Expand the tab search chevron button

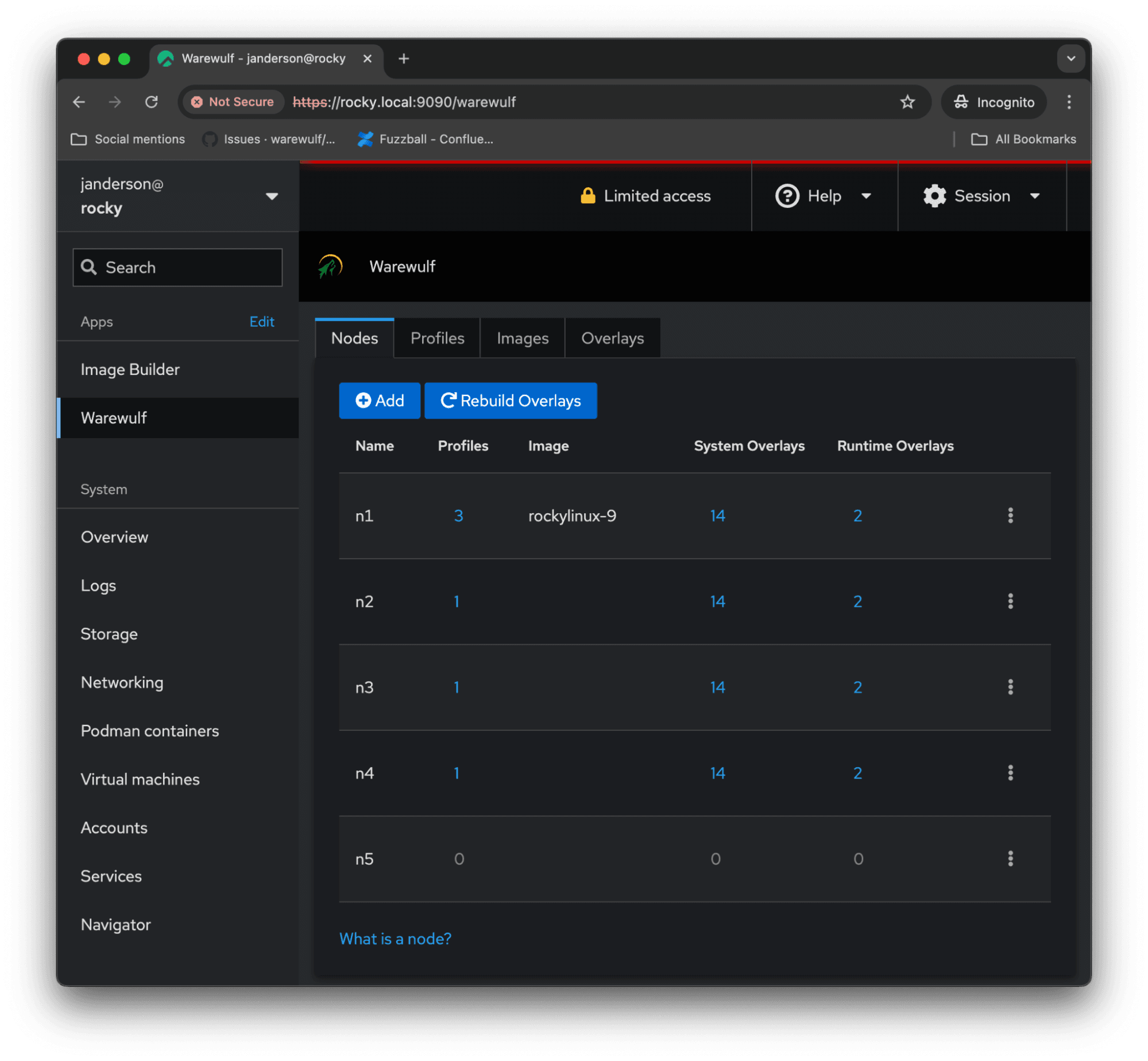pos(1070,59)
